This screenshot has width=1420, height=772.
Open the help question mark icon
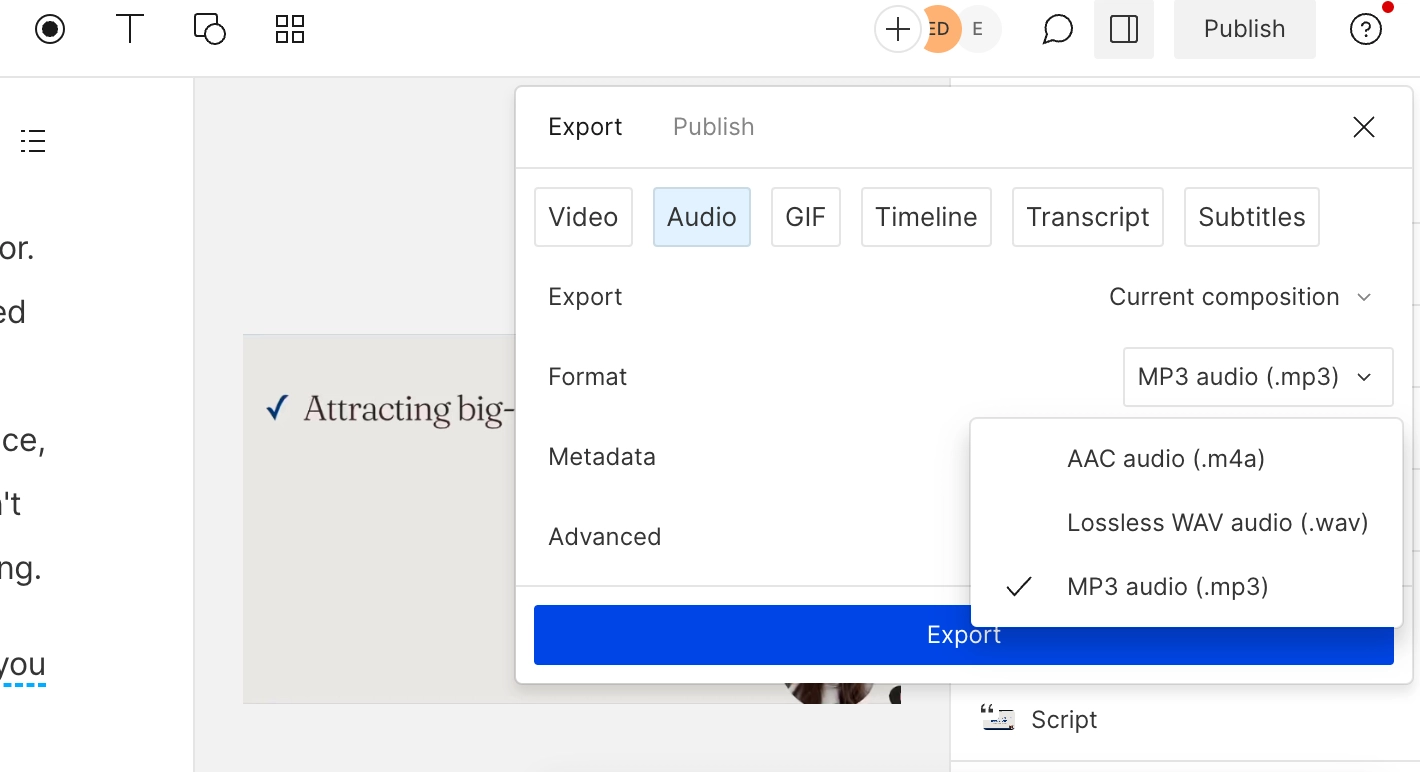[x=1365, y=29]
